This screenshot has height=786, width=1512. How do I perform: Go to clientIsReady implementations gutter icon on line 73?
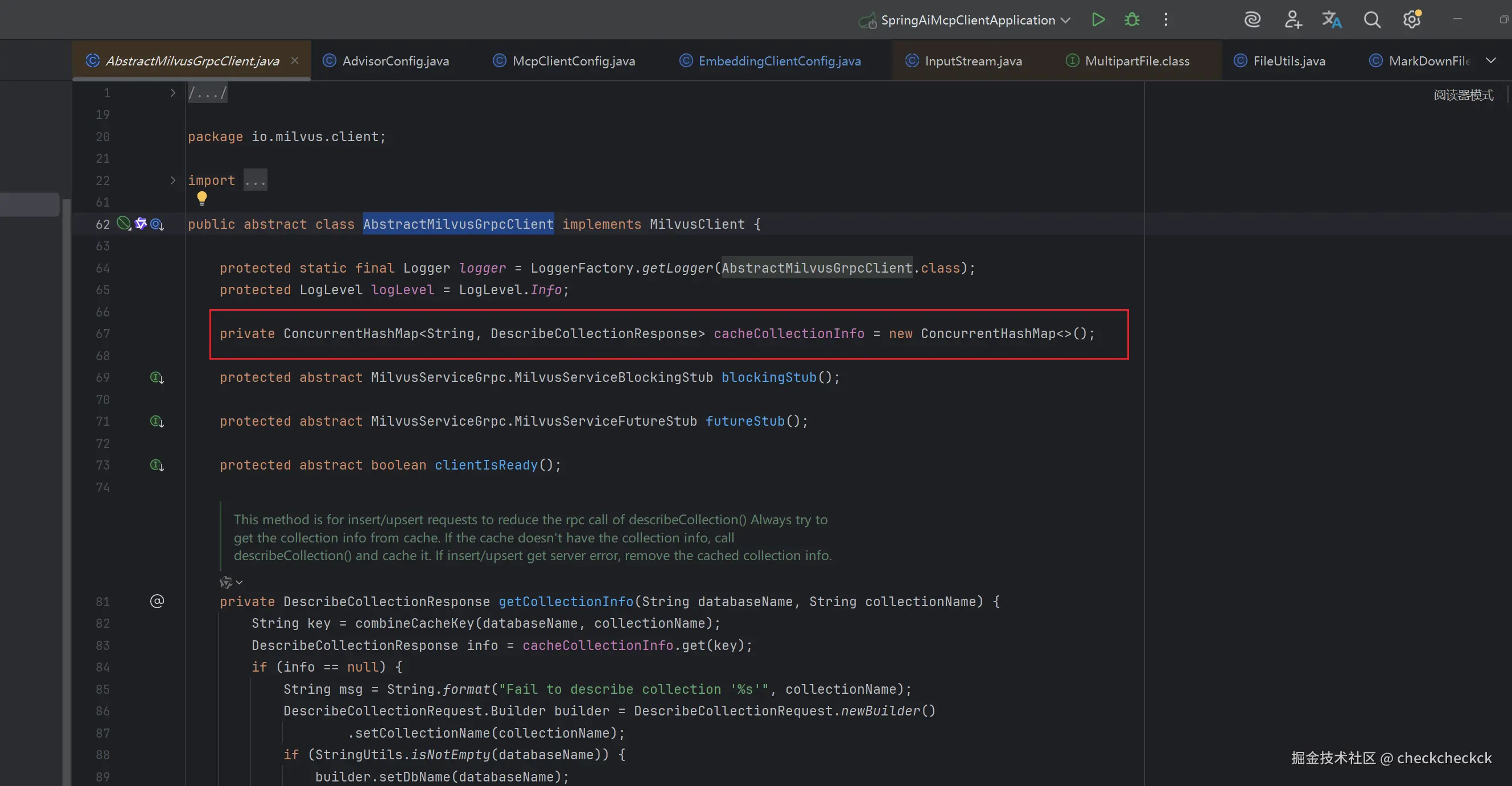[156, 466]
